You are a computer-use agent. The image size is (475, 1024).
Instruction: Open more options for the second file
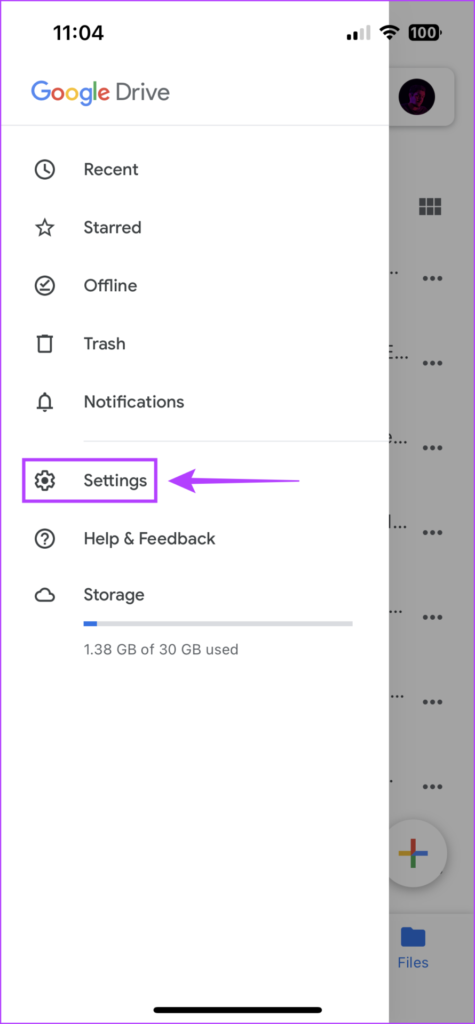click(x=433, y=363)
